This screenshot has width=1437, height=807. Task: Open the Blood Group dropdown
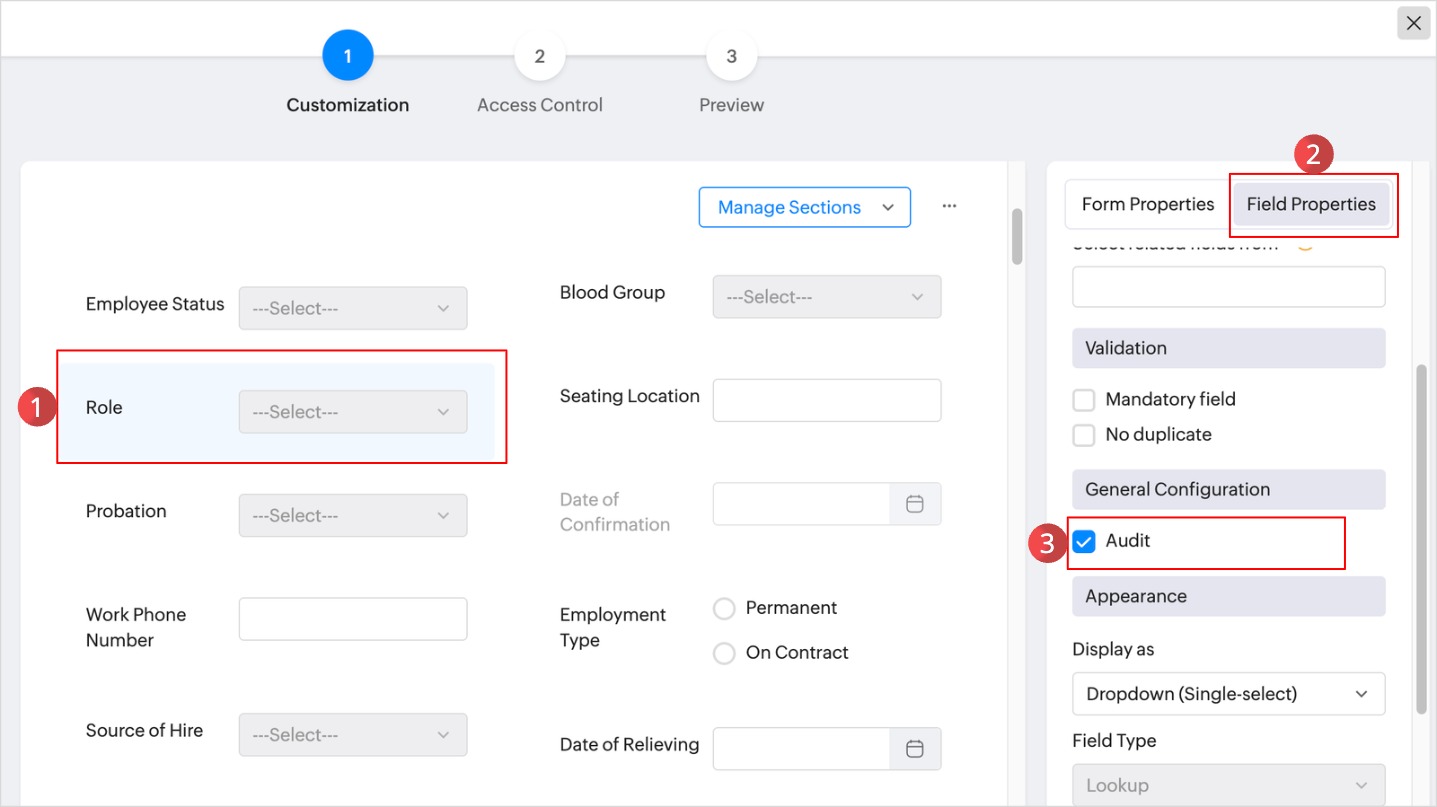click(x=826, y=297)
